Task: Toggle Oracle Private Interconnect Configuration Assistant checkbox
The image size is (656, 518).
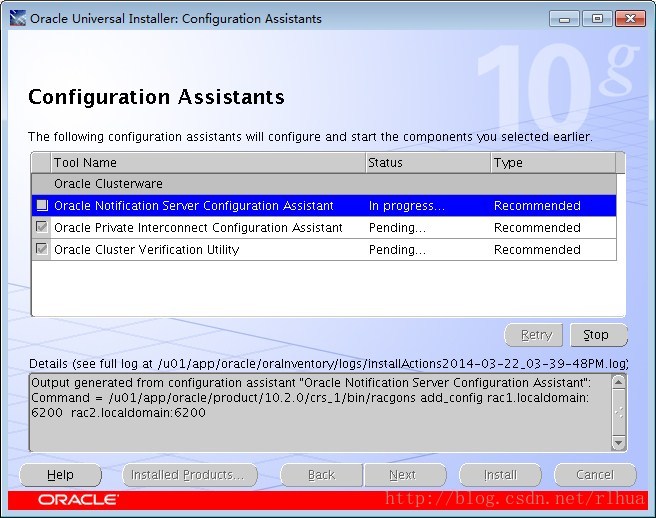Action: coord(42,227)
